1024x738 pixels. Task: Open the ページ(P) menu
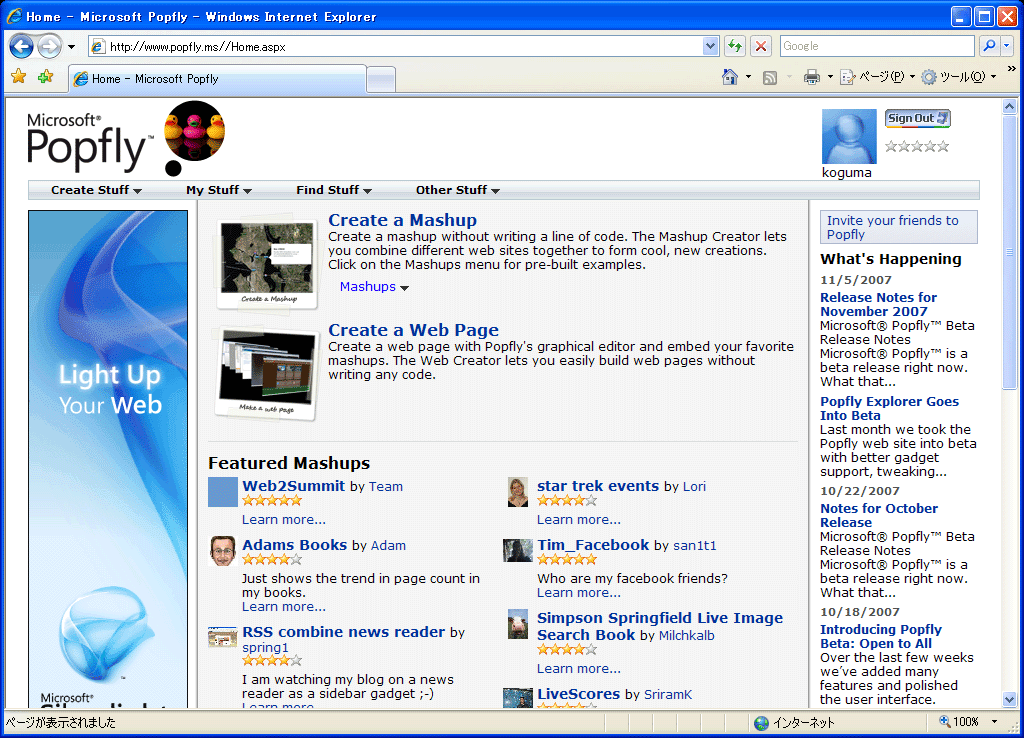(x=877, y=77)
